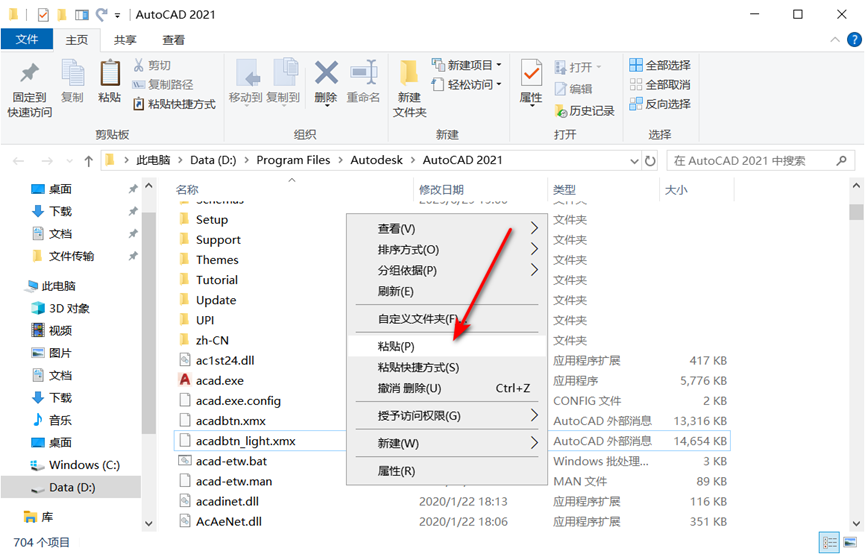Click the Copy Path ribbon item
Image resolution: width=865 pixels, height=554 pixels.
pyautogui.click(x=163, y=84)
